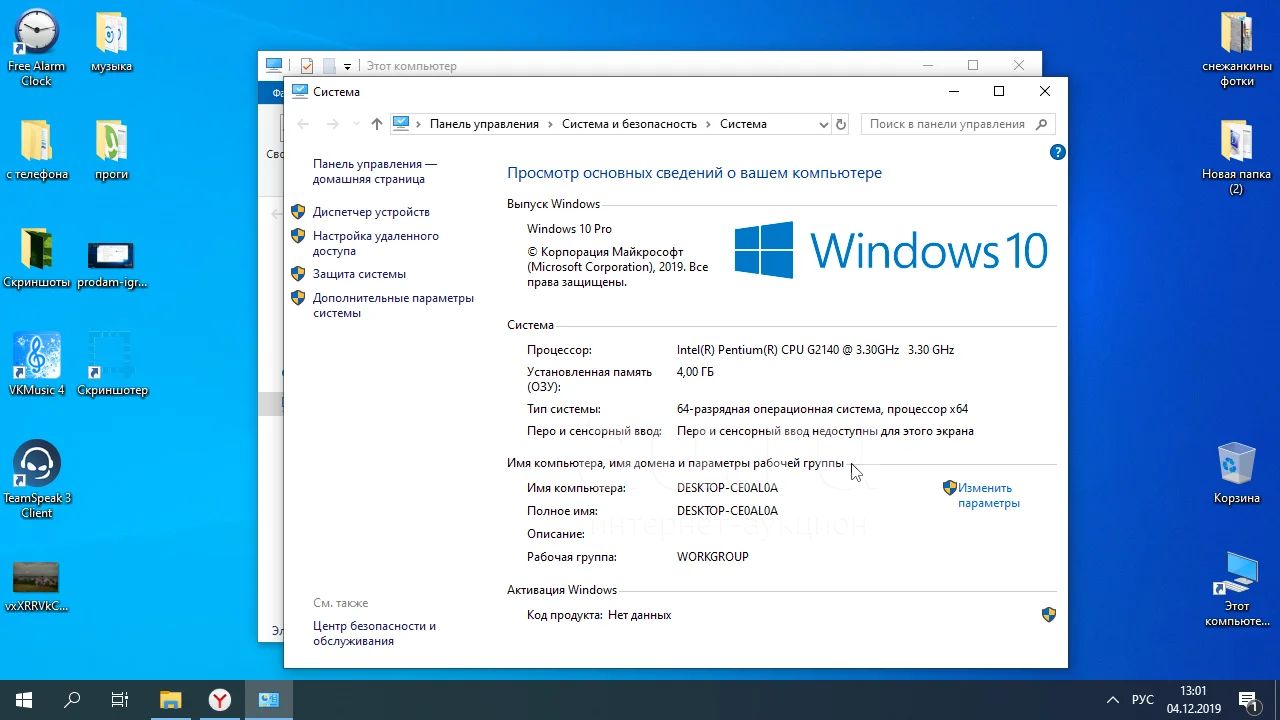Expand chevron after Система и безопасность breadcrumb
This screenshot has width=1280, height=720.
tap(708, 124)
